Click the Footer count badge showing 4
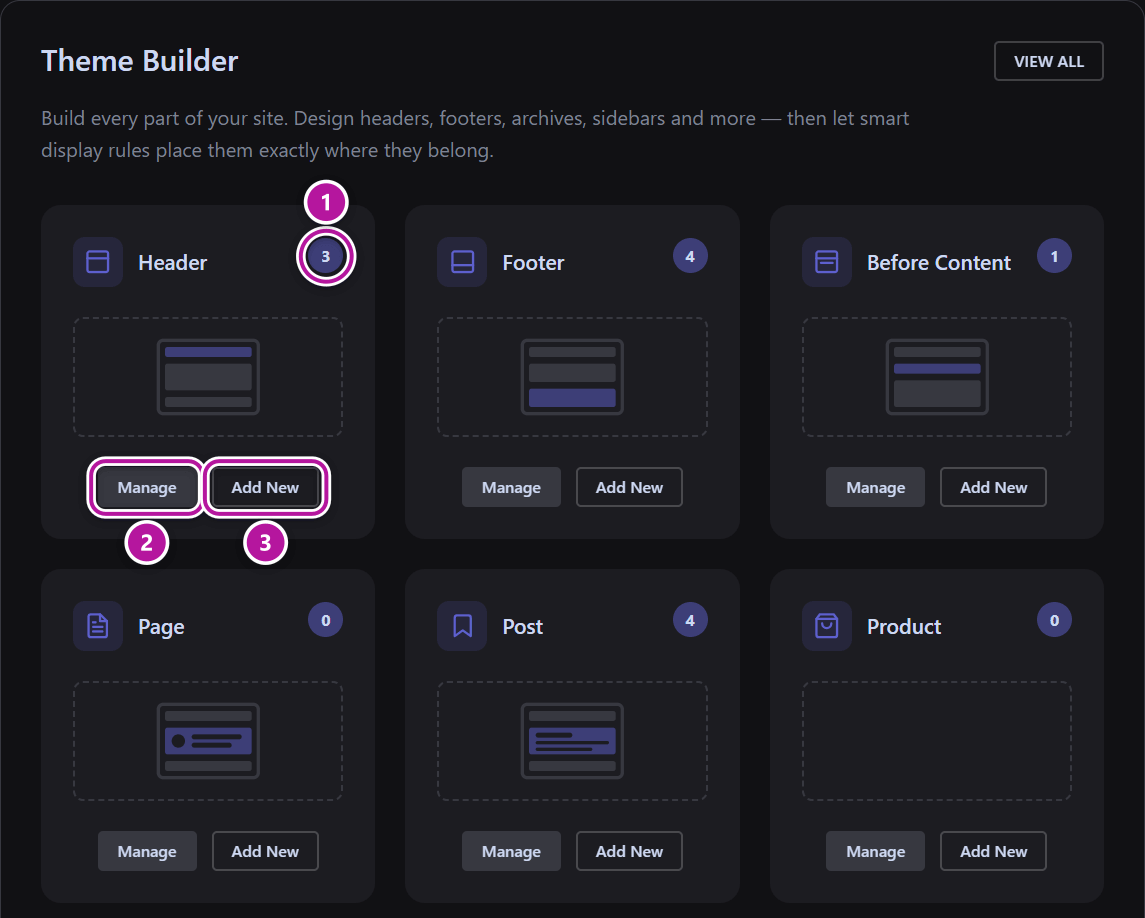The height and width of the screenshot is (918, 1145). (690, 256)
